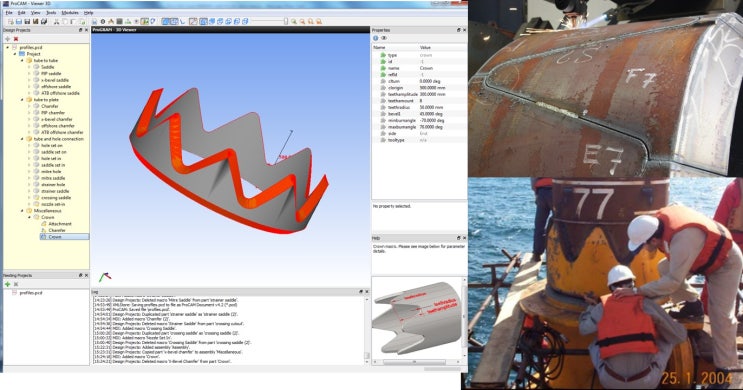Image resolution: width=743 pixels, height=390 pixels.
Task: Open the Help menu
Action: tap(88, 13)
